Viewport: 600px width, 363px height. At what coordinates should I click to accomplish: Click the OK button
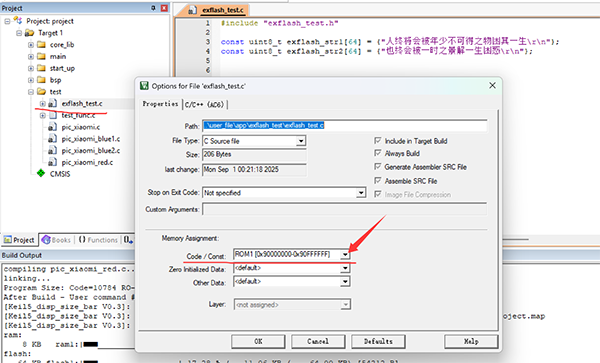[x=258, y=341]
